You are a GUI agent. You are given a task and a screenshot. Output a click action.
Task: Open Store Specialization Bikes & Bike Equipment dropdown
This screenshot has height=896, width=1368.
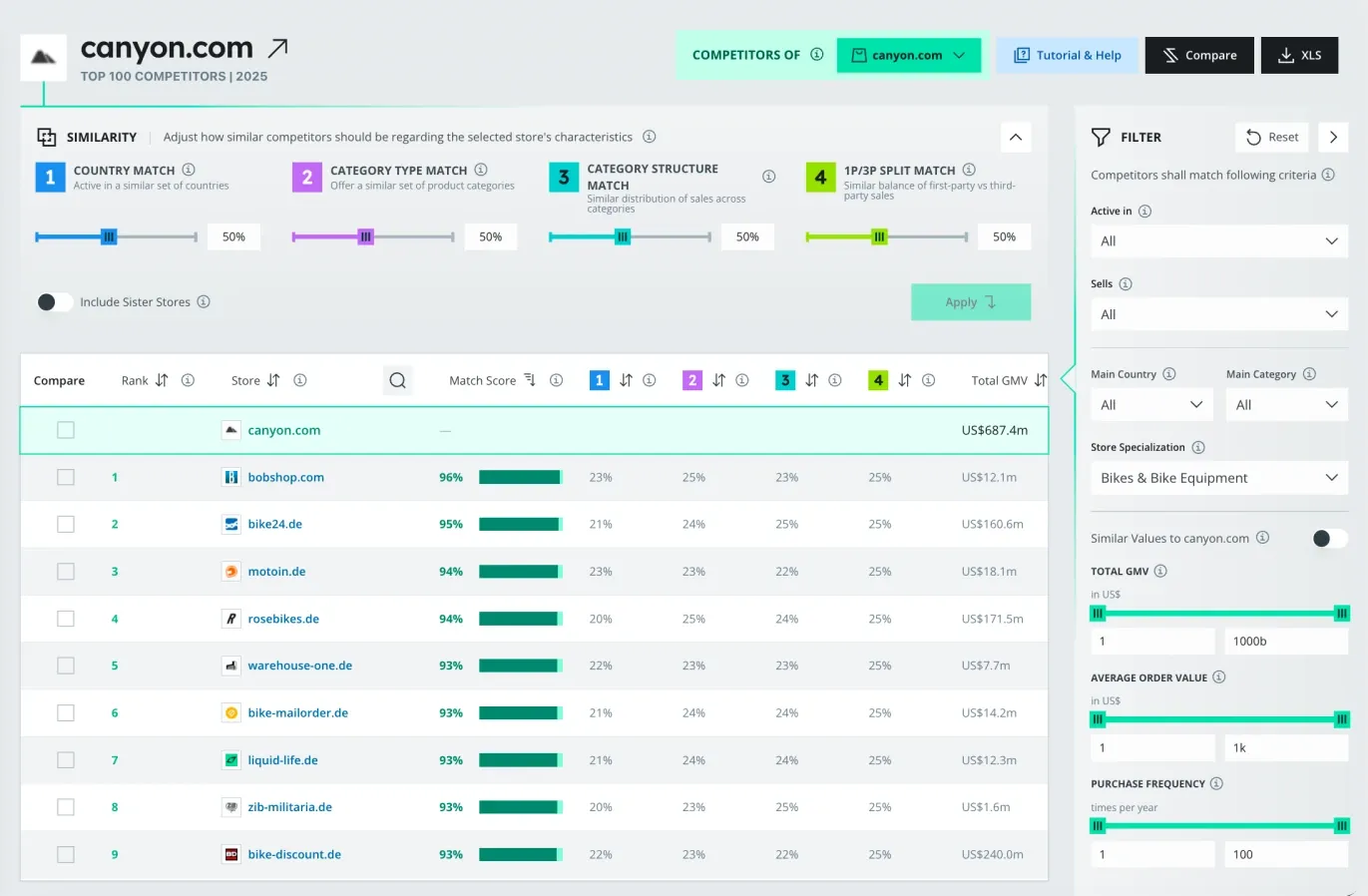pyautogui.click(x=1219, y=478)
